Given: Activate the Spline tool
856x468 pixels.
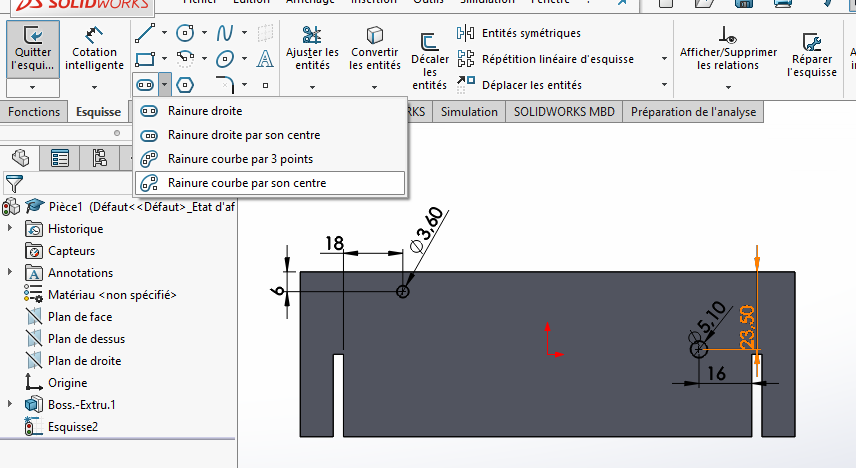Looking at the screenshot, I should click(x=225, y=33).
